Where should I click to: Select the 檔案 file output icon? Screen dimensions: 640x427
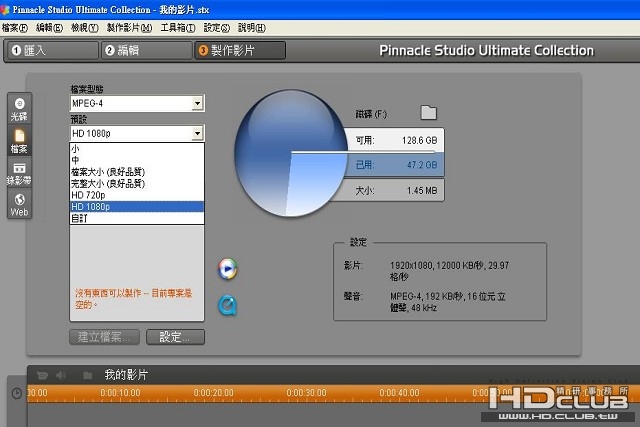19,141
